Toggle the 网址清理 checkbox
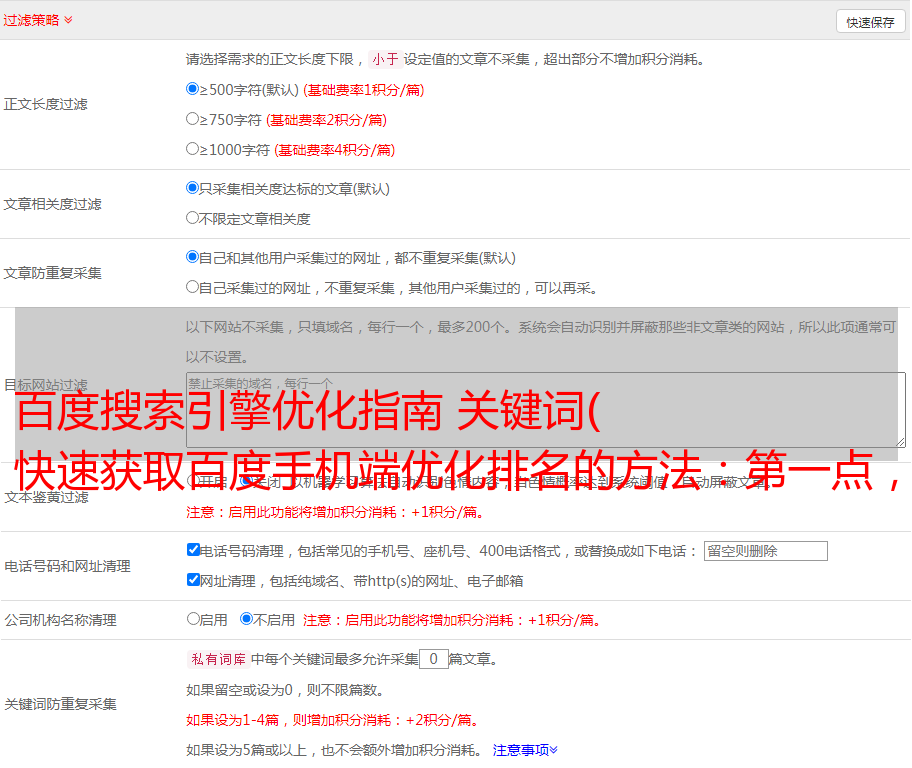 coord(193,579)
